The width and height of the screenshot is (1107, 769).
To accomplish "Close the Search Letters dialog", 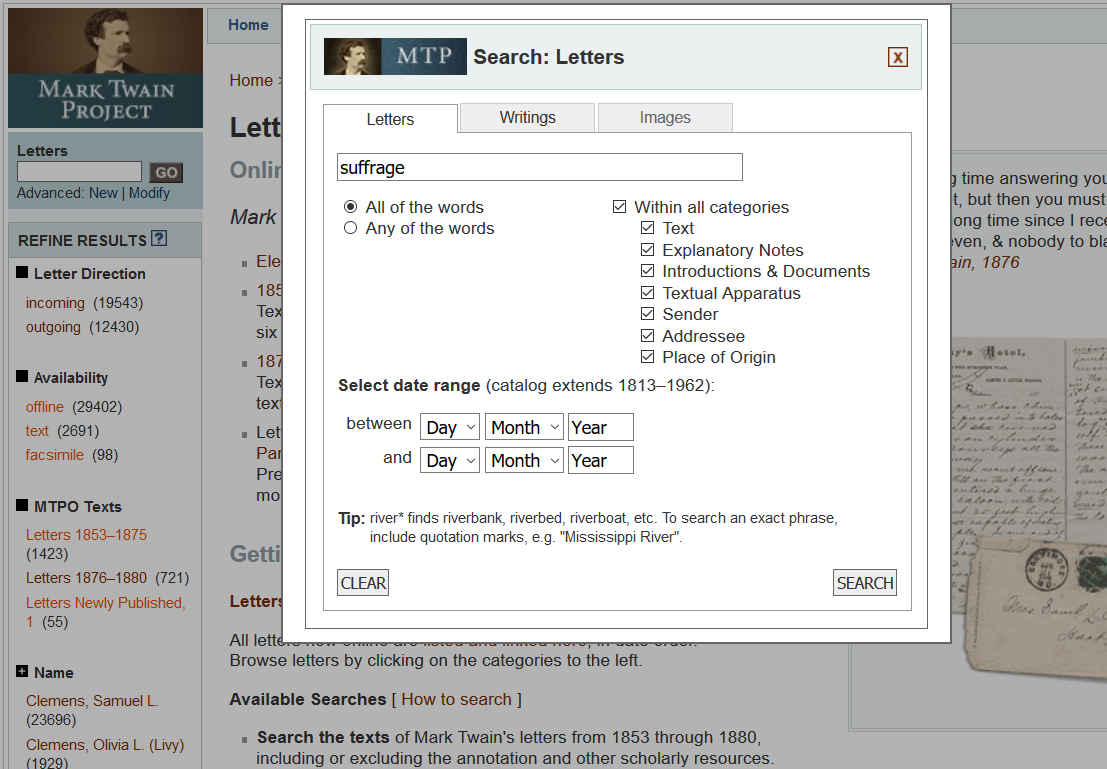I will [897, 57].
